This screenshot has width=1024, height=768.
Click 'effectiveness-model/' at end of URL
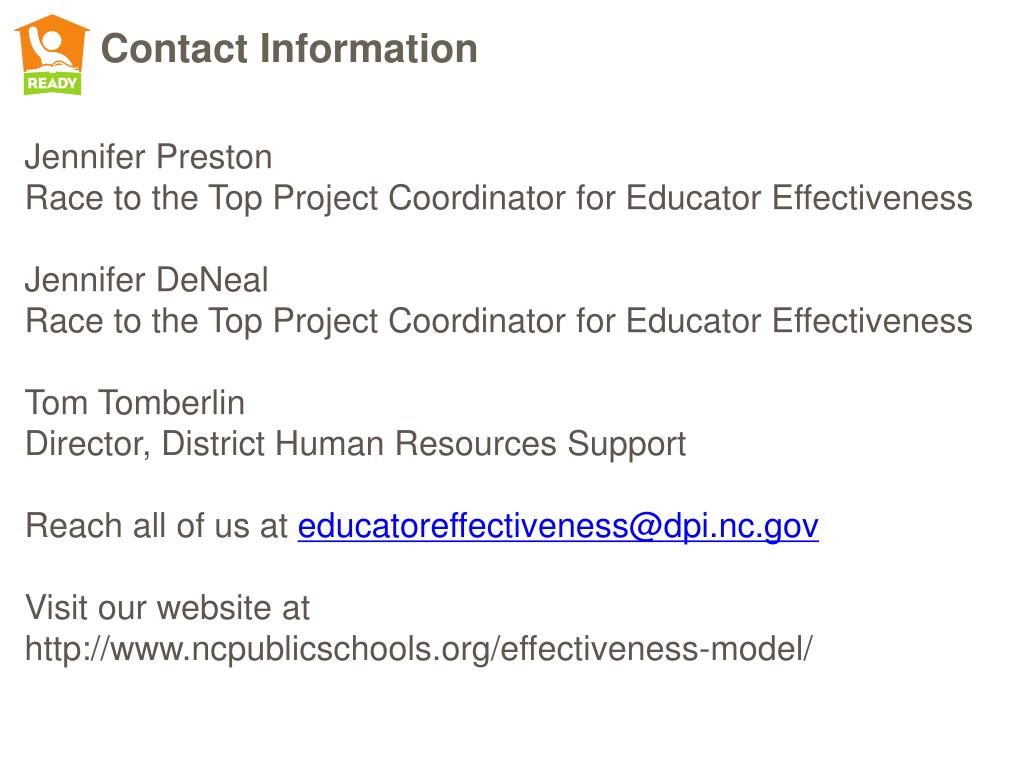pyautogui.click(x=656, y=650)
